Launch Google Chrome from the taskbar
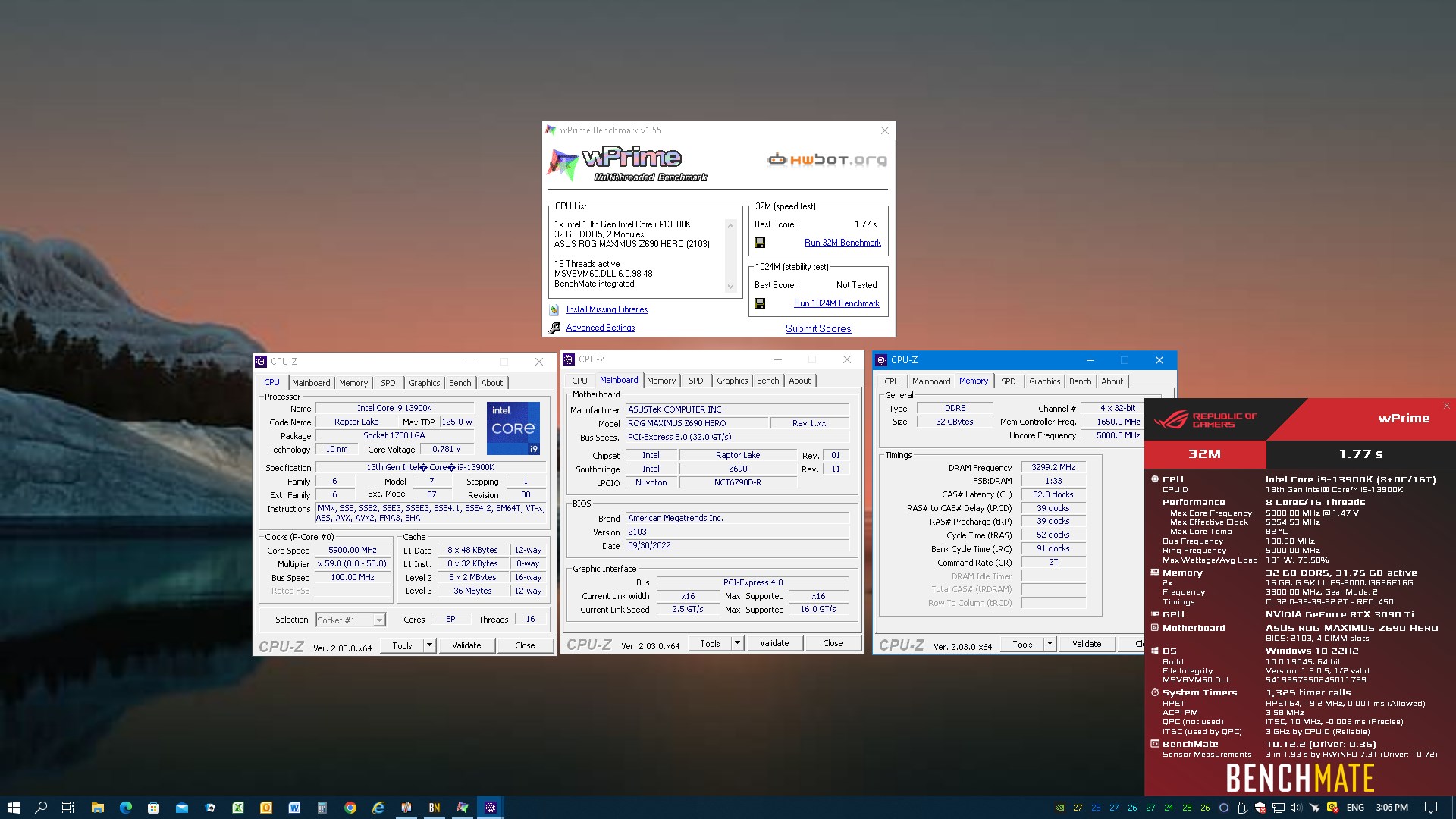 pyautogui.click(x=350, y=808)
